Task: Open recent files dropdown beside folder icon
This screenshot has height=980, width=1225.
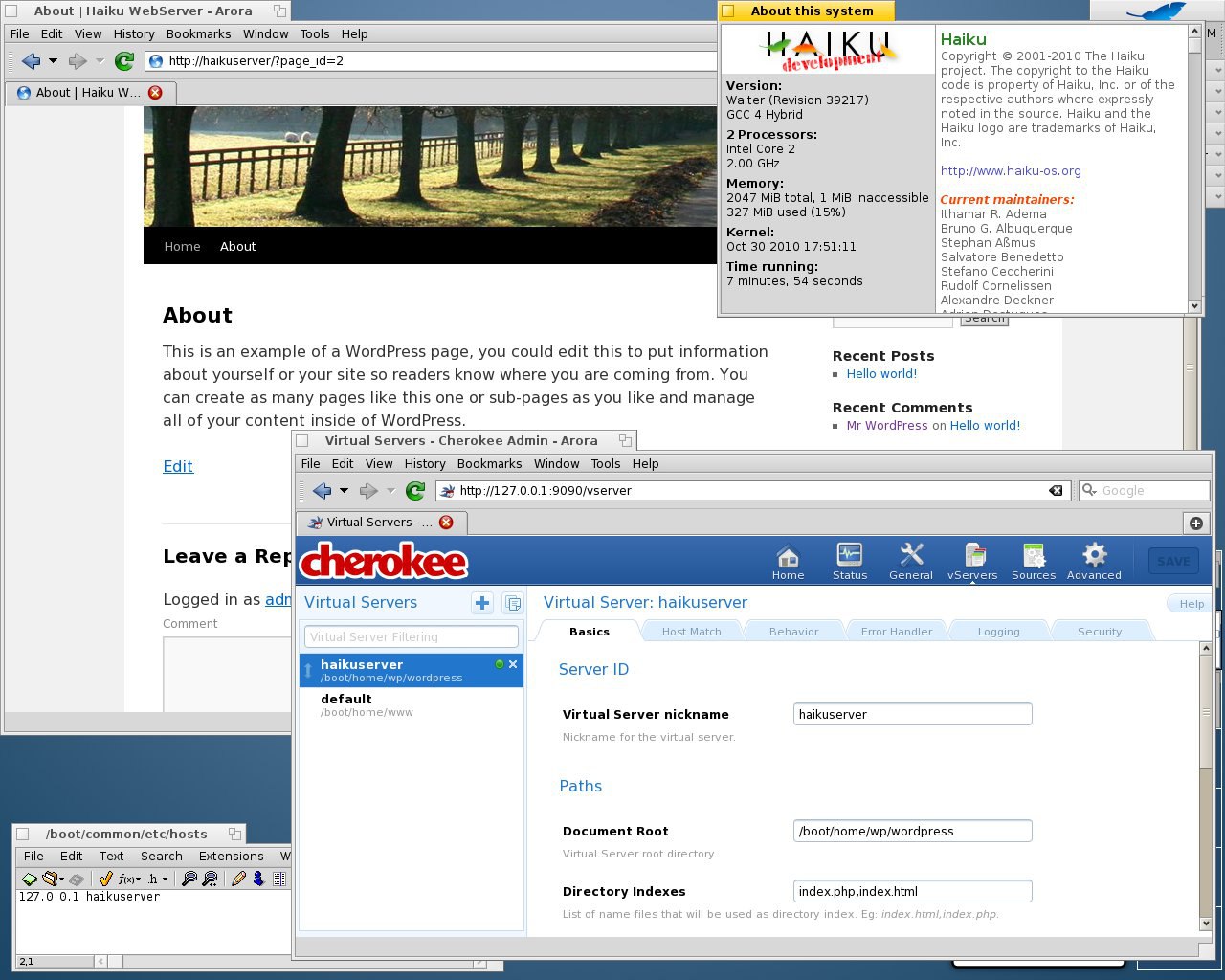Action: click(x=61, y=880)
